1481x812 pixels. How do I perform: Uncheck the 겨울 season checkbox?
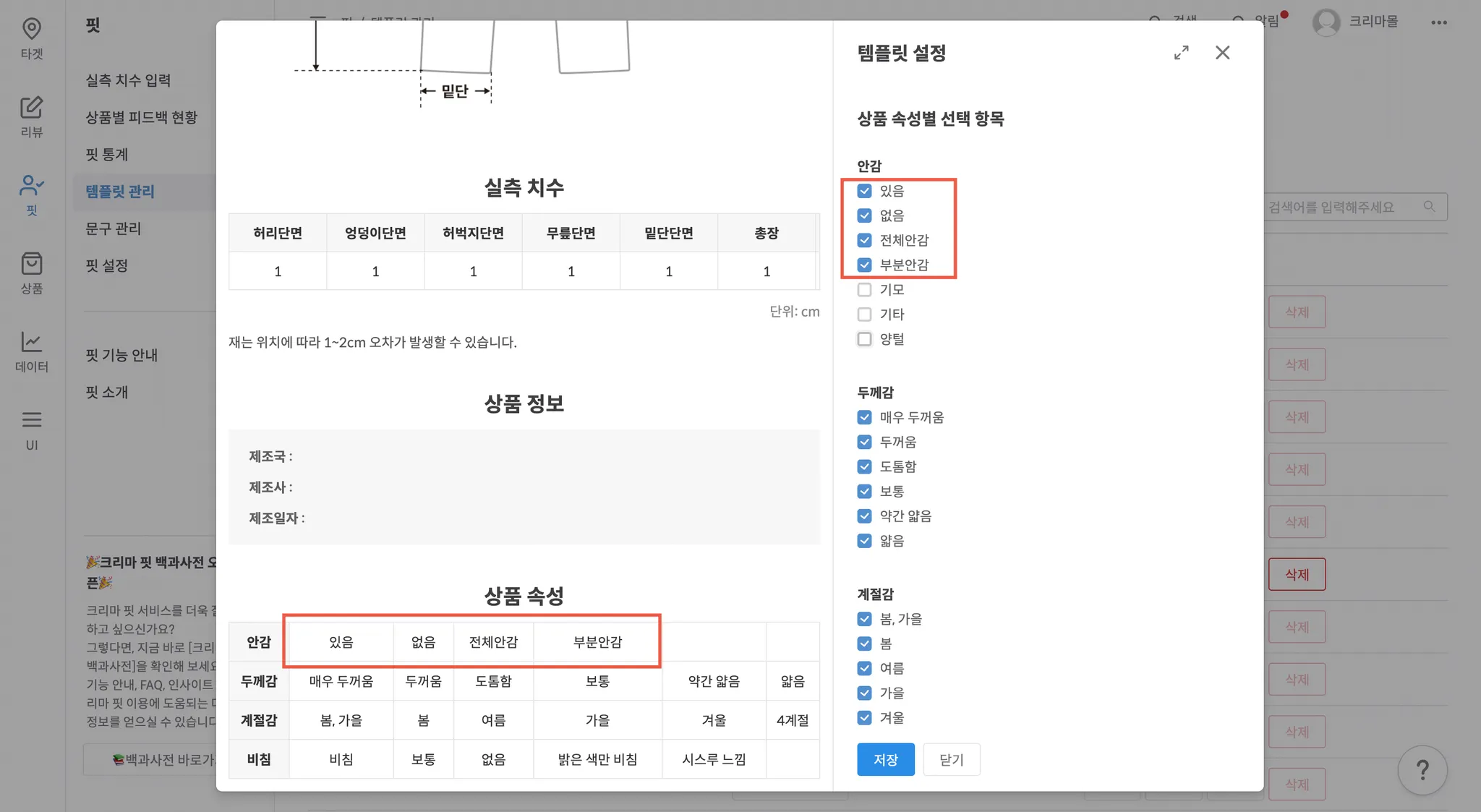(864, 718)
